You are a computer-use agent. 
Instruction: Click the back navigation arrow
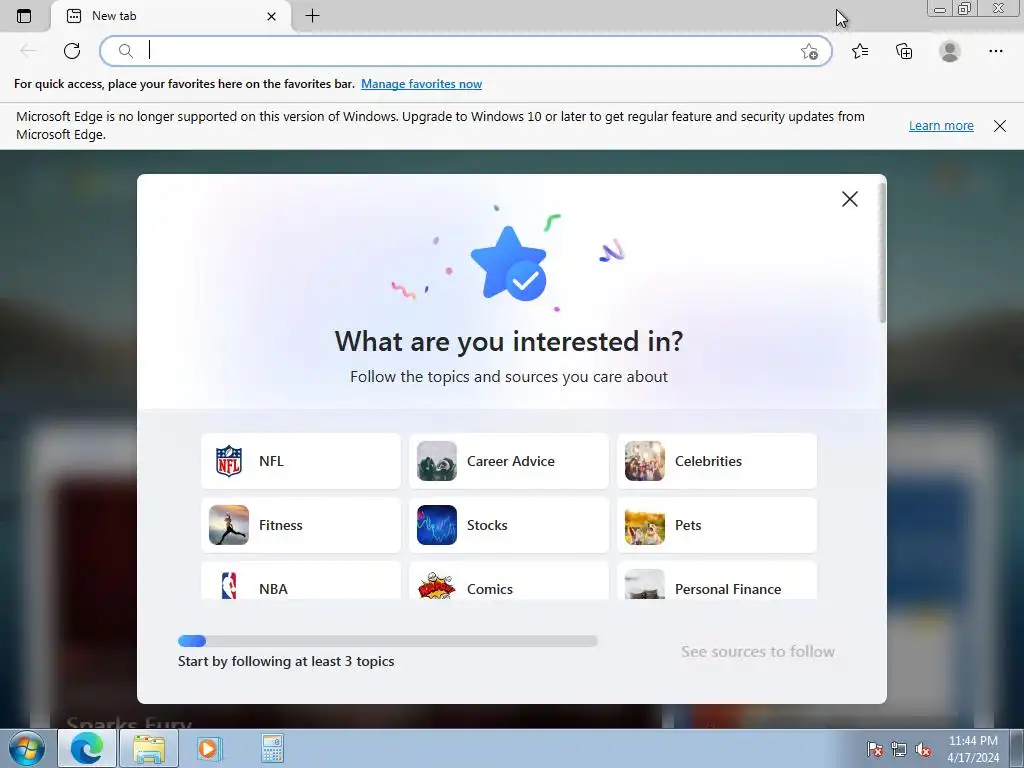click(27, 51)
